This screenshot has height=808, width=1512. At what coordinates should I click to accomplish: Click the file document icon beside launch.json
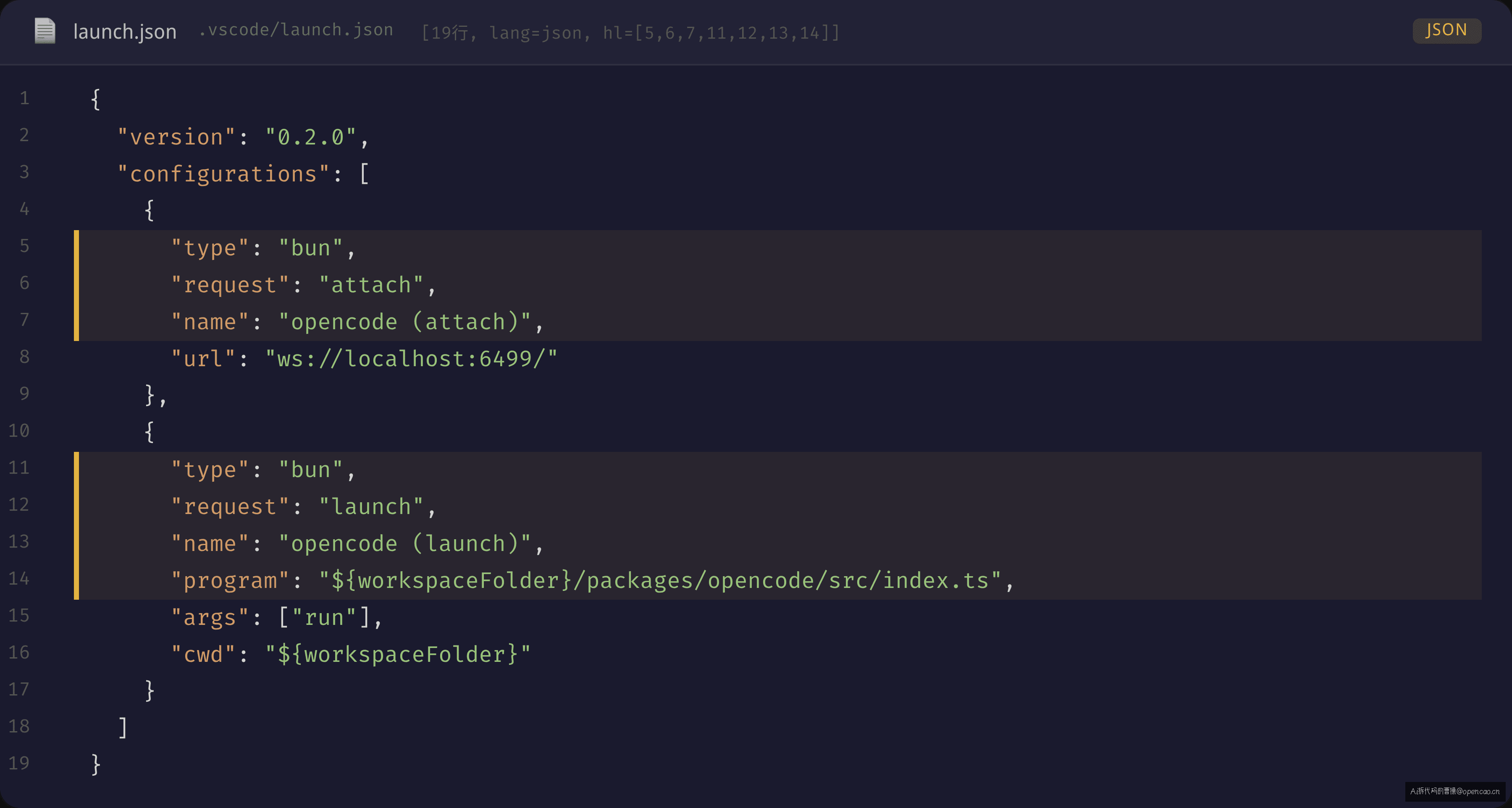(x=45, y=31)
